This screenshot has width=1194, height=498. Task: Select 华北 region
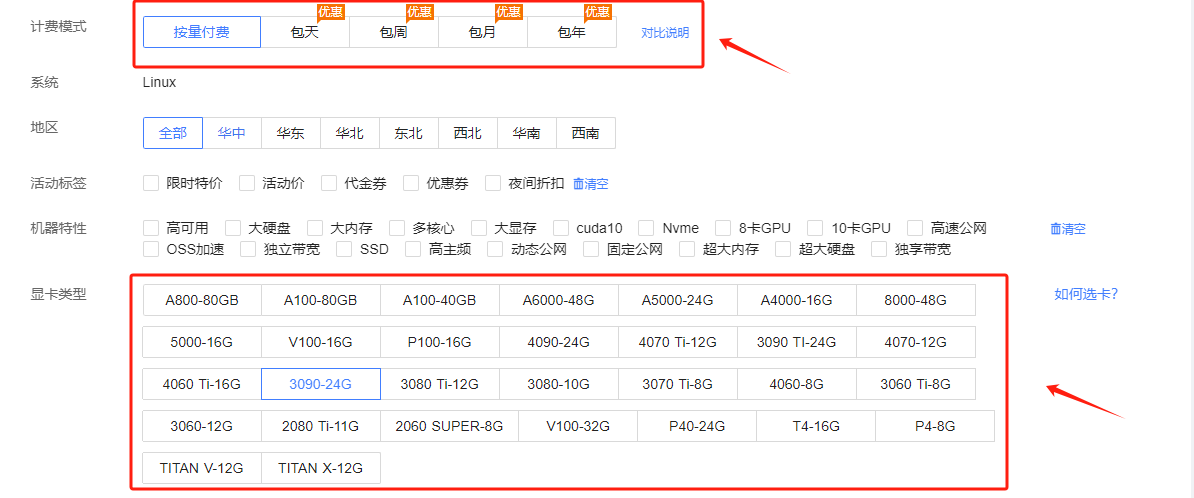(x=350, y=133)
